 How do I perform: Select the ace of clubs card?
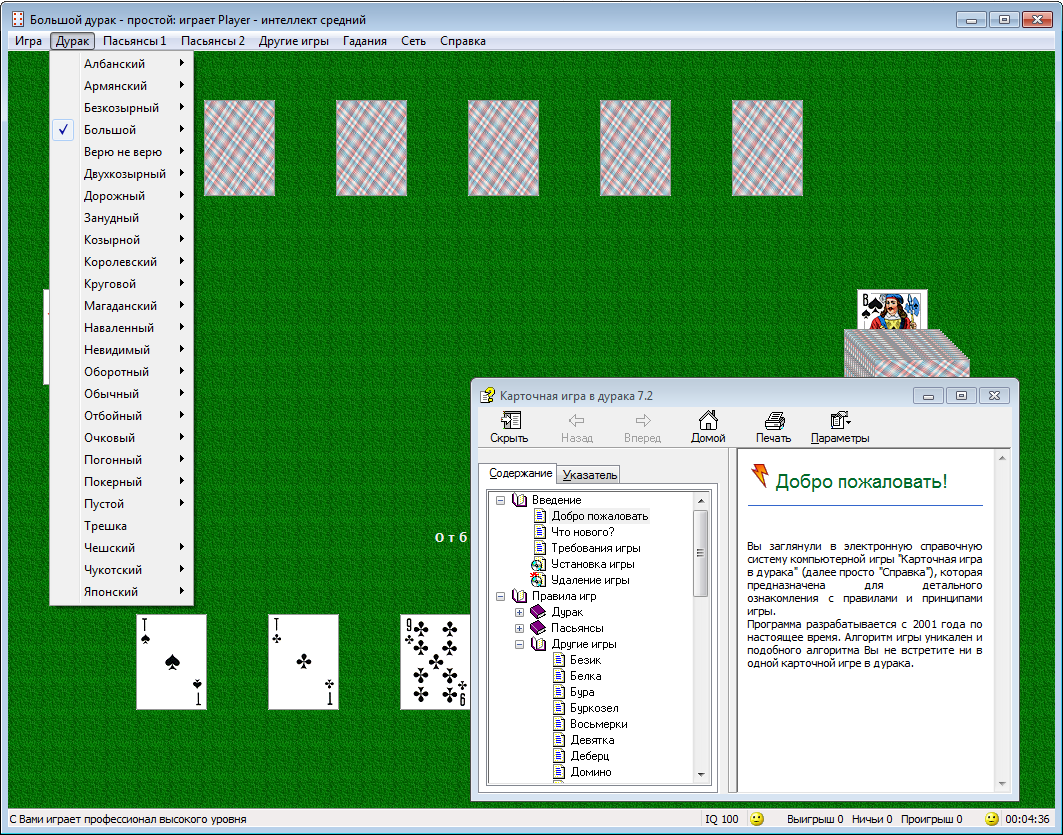point(304,662)
